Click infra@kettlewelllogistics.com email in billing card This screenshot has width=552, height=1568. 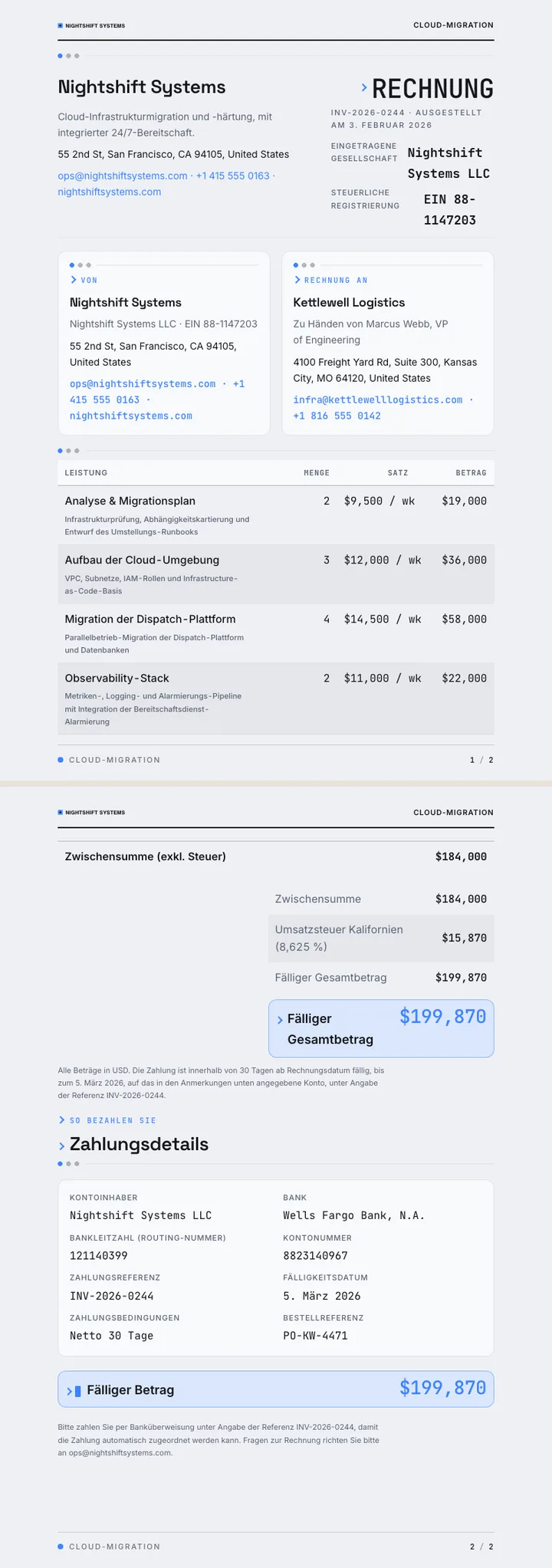[378, 399]
